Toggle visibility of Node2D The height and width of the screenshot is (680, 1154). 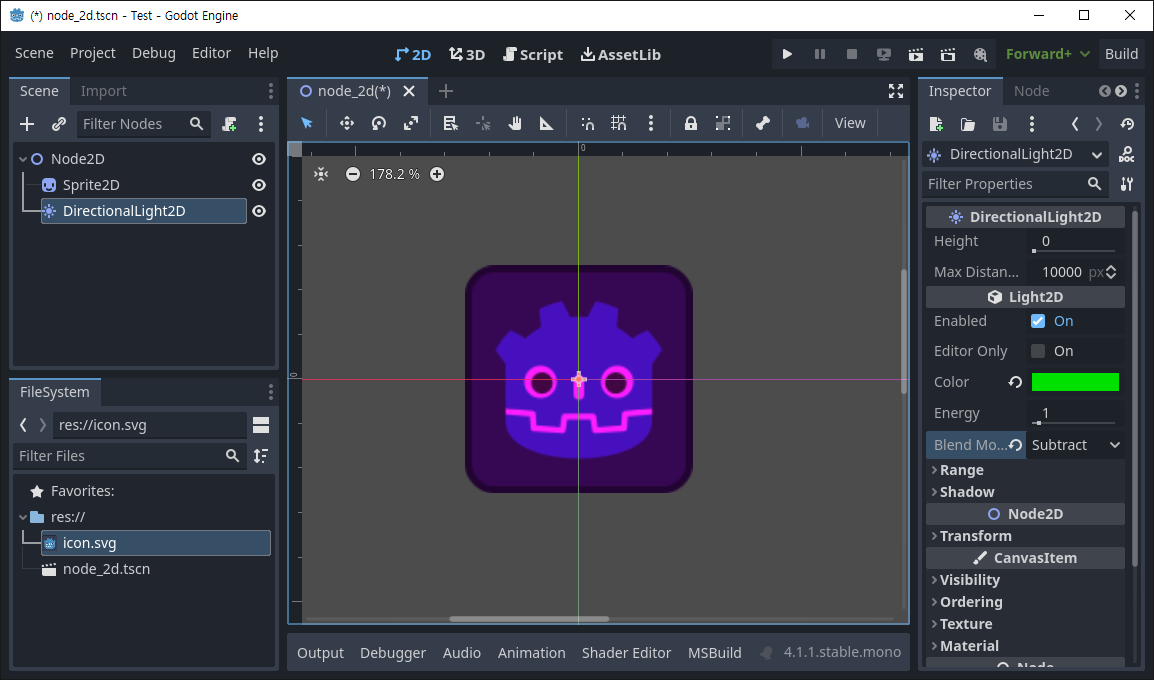(x=259, y=159)
